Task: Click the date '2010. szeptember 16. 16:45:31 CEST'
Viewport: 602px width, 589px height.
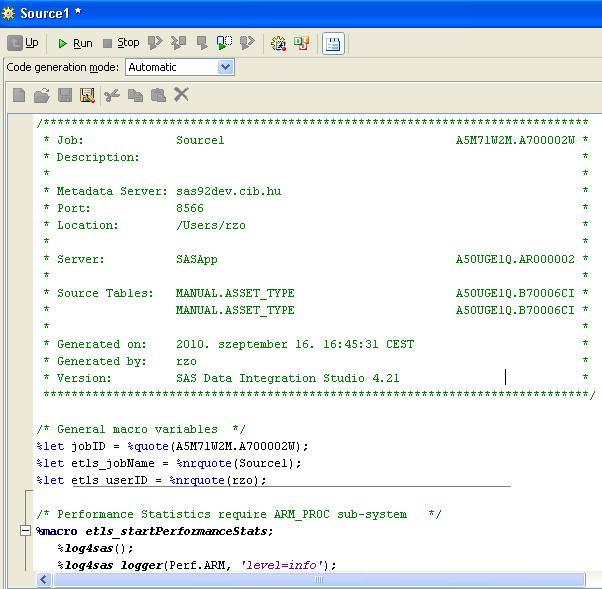Action: 295,344
